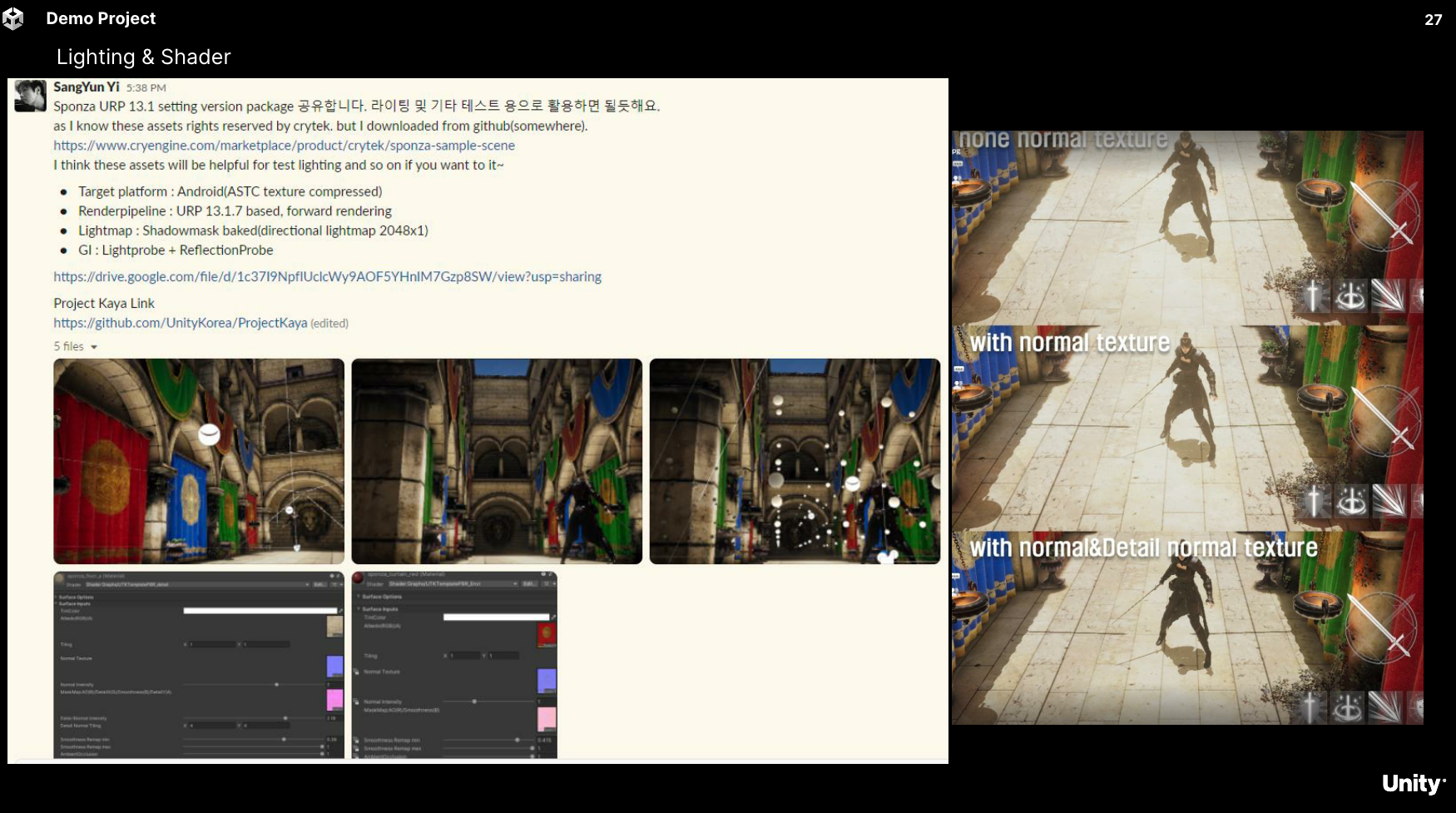Tap the slash skill in none normal texture view
Image resolution: width=1456 pixels, height=813 pixels.
pos(1388,295)
